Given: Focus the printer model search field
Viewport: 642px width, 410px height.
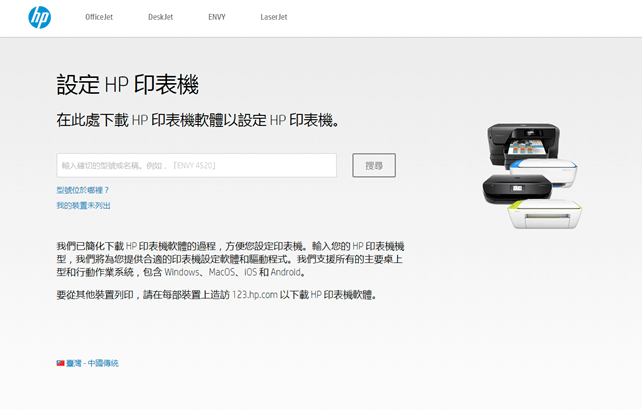Looking at the screenshot, I should (x=197, y=165).
